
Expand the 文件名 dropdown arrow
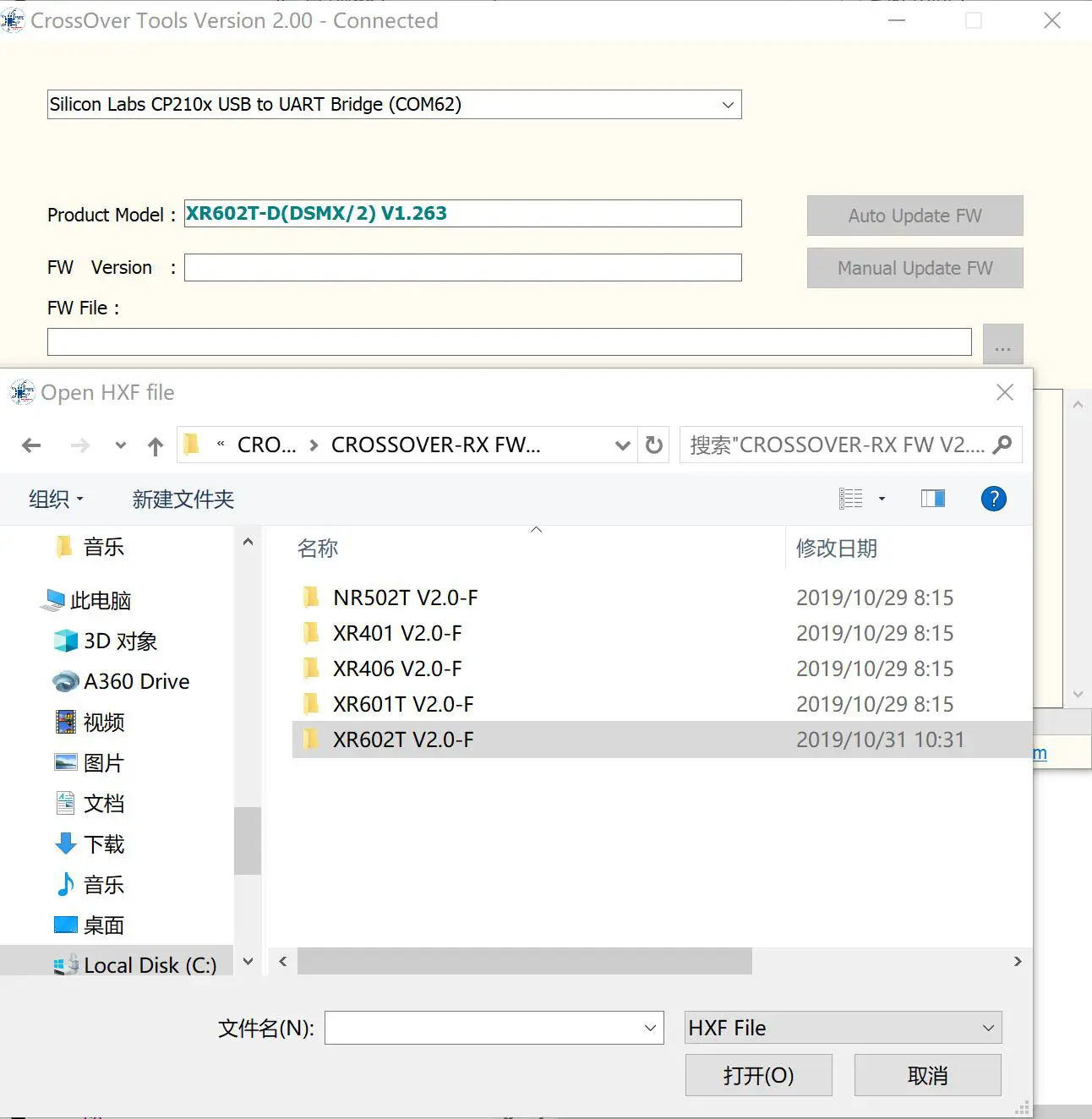pos(651,1028)
